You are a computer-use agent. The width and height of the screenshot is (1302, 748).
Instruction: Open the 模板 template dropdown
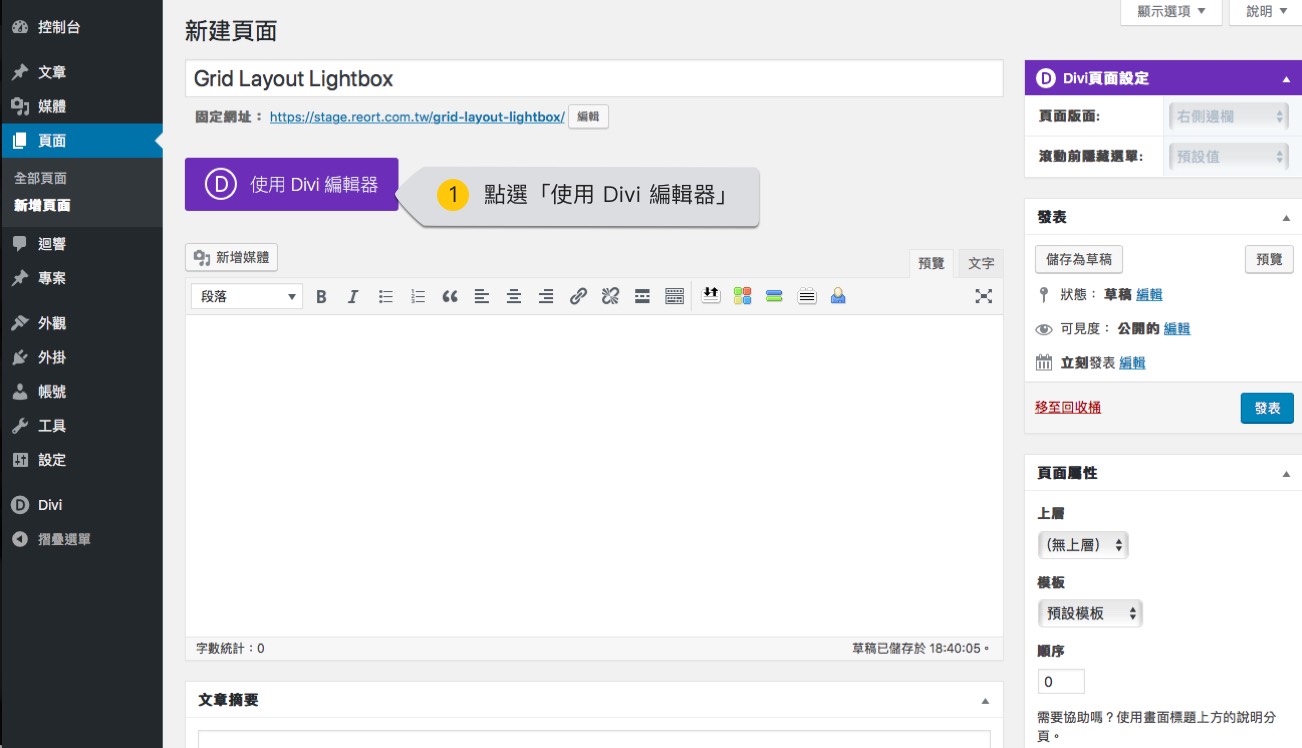pyautogui.click(x=1090, y=613)
